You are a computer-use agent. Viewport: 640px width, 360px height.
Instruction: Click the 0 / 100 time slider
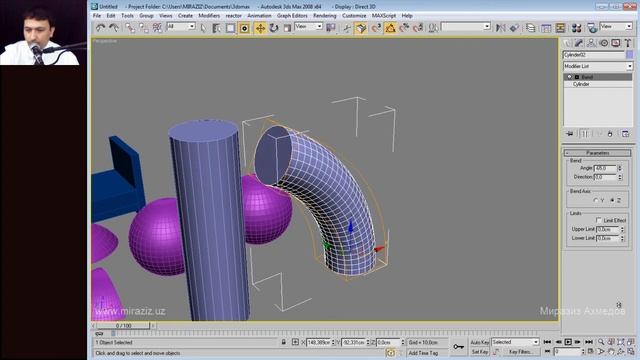pos(123,326)
